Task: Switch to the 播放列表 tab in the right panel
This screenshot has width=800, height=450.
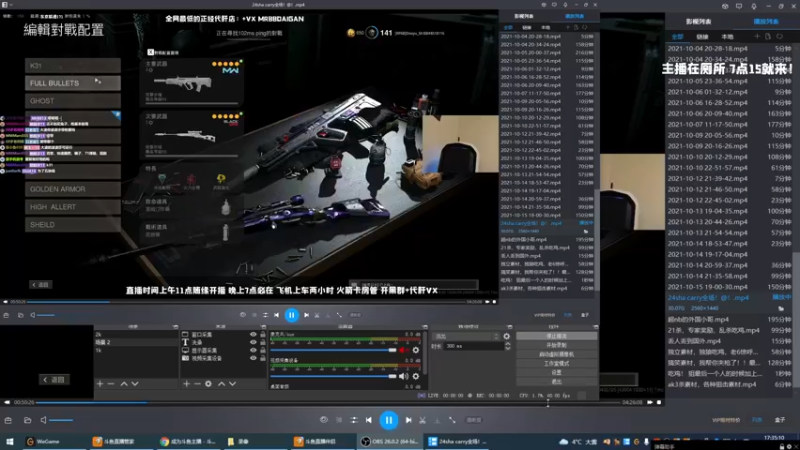Action: pos(766,21)
